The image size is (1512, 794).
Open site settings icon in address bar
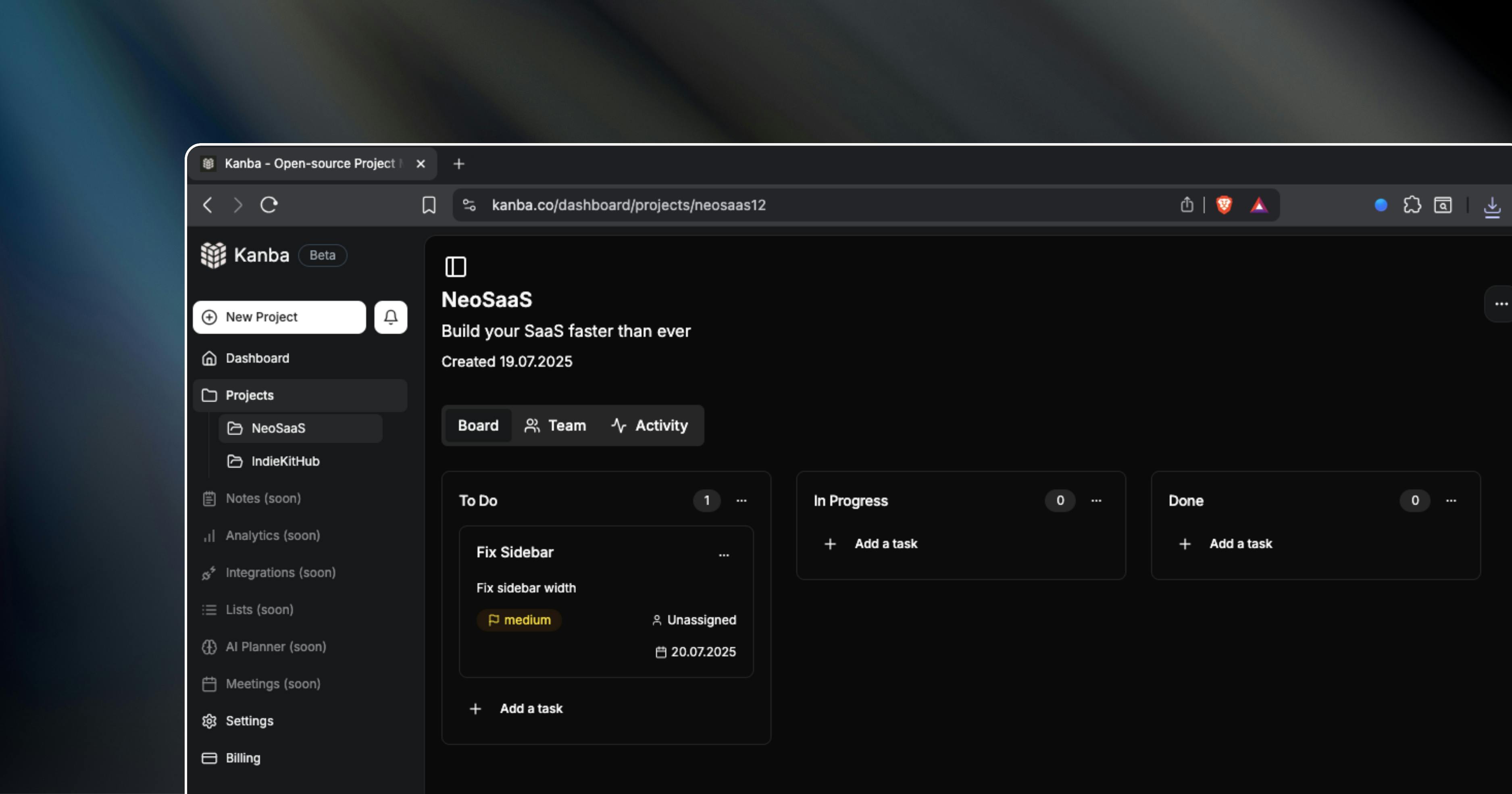pyautogui.click(x=469, y=205)
